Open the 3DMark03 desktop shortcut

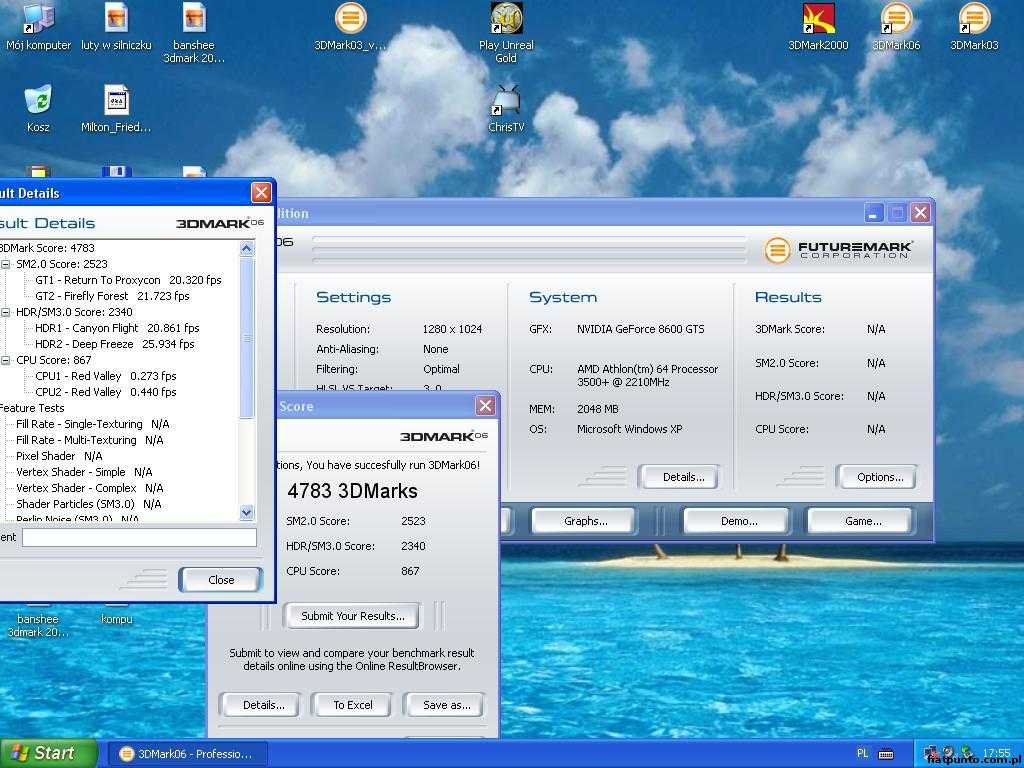974,27
